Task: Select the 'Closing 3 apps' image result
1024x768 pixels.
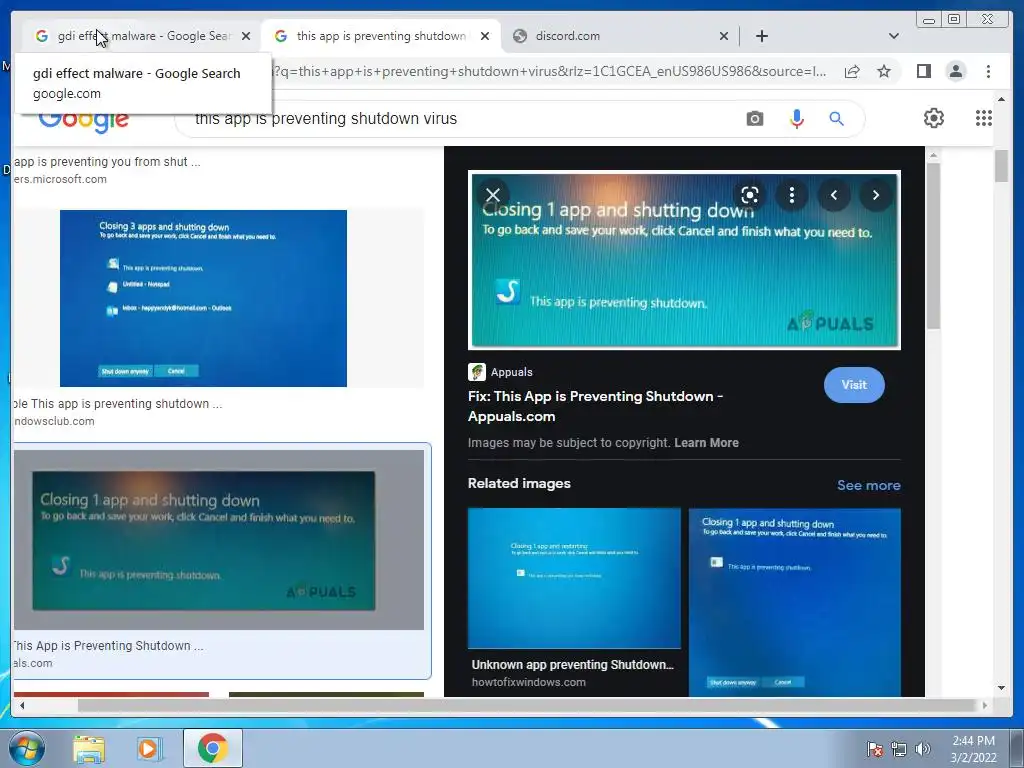Action: point(203,298)
